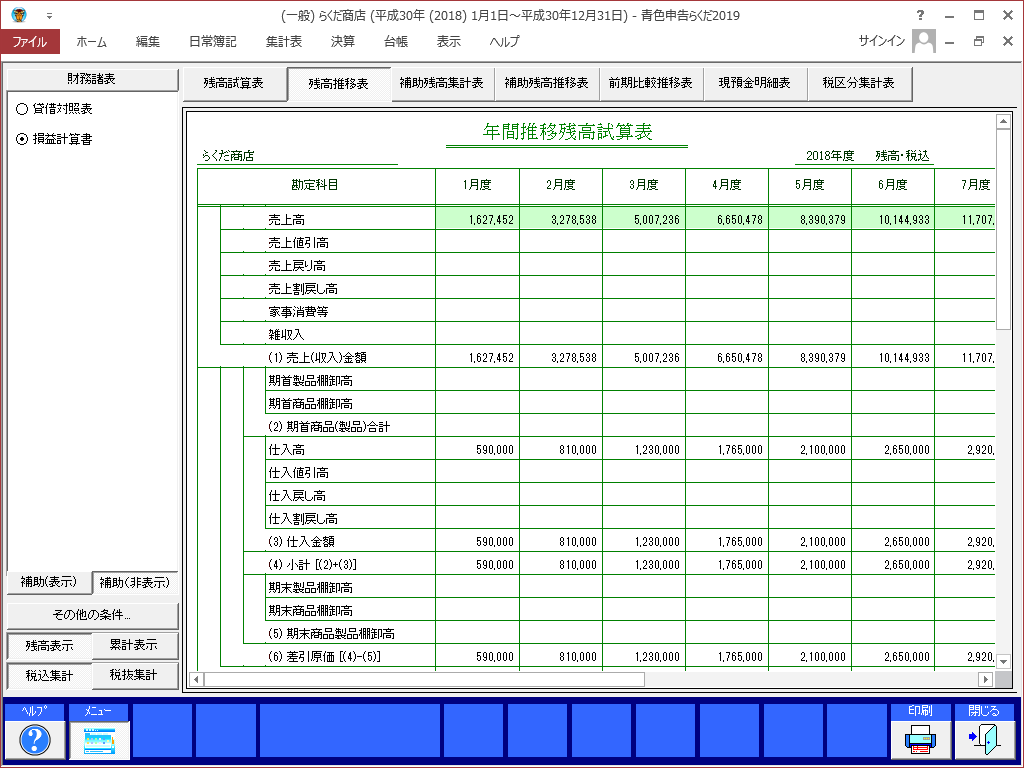Switch to 税区分集計表 tab

point(859,84)
